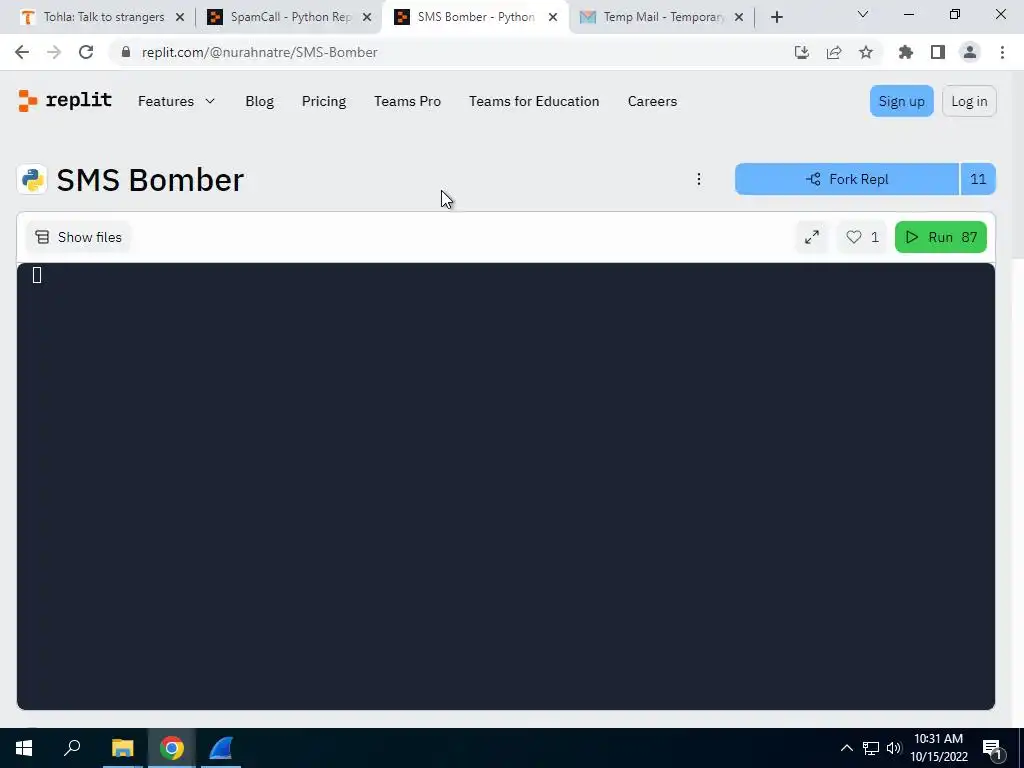Image resolution: width=1024 pixels, height=768 pixels.
Task: Go to Teams for Education
Action: (x=534, y=101)
